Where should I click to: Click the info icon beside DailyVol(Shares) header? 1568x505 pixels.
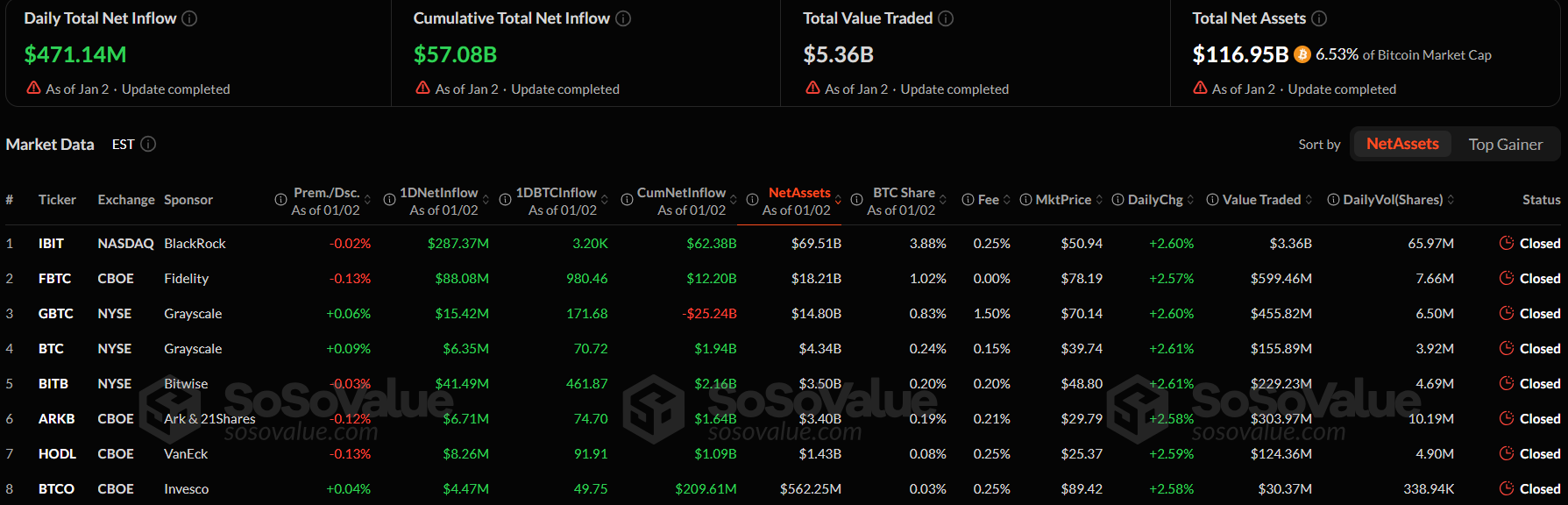(1331, 199)
